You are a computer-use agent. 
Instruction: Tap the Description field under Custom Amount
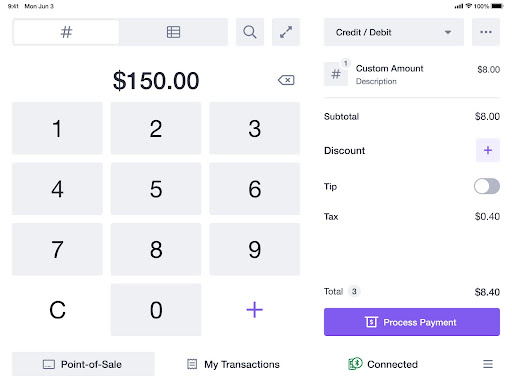coord(376,81)
